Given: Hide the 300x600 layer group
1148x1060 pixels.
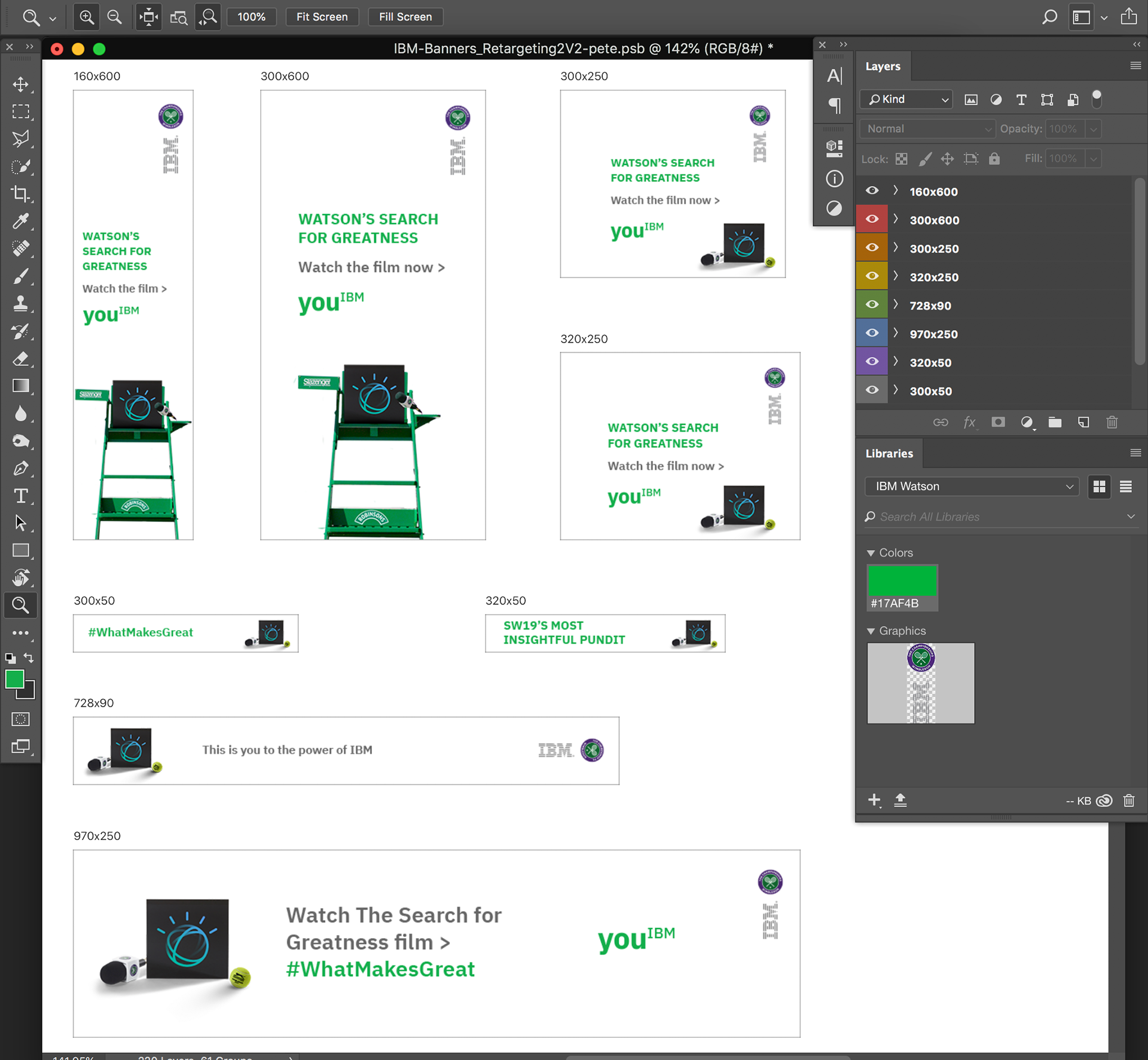Looking at the screenshot, I should click(872, 219).
